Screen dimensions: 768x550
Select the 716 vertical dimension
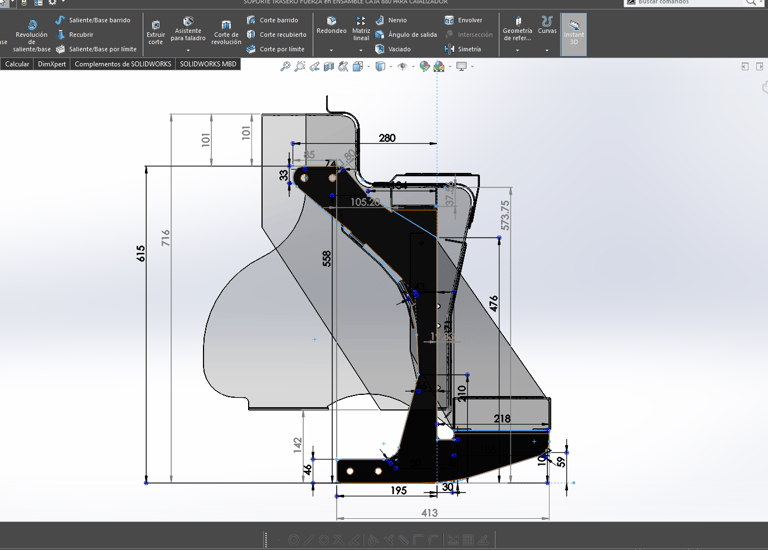[x=166, y=238]
